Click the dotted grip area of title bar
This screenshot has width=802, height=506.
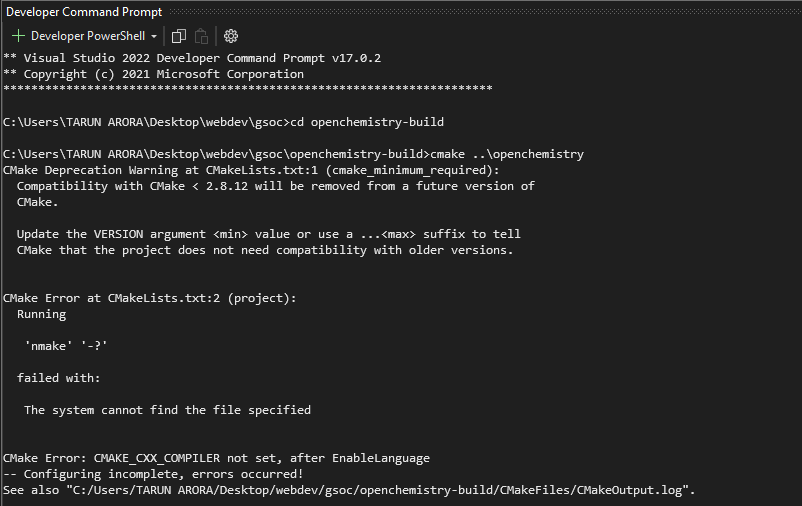coord(485,11)
